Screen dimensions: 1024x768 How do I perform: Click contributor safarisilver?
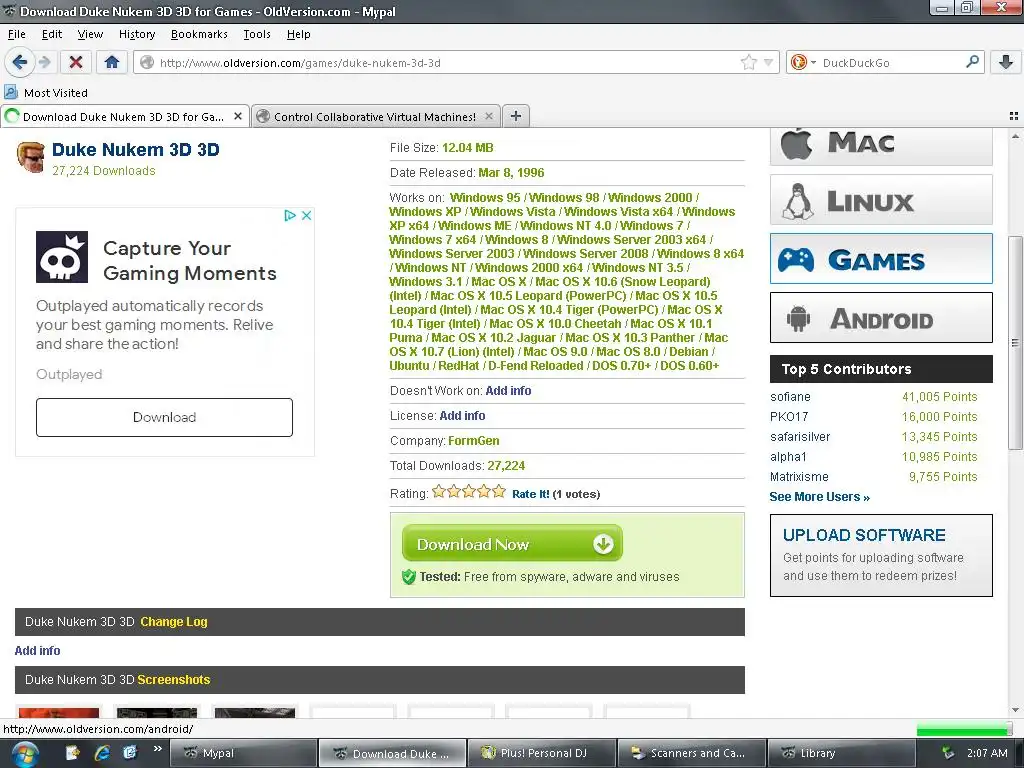click(800, 436)
